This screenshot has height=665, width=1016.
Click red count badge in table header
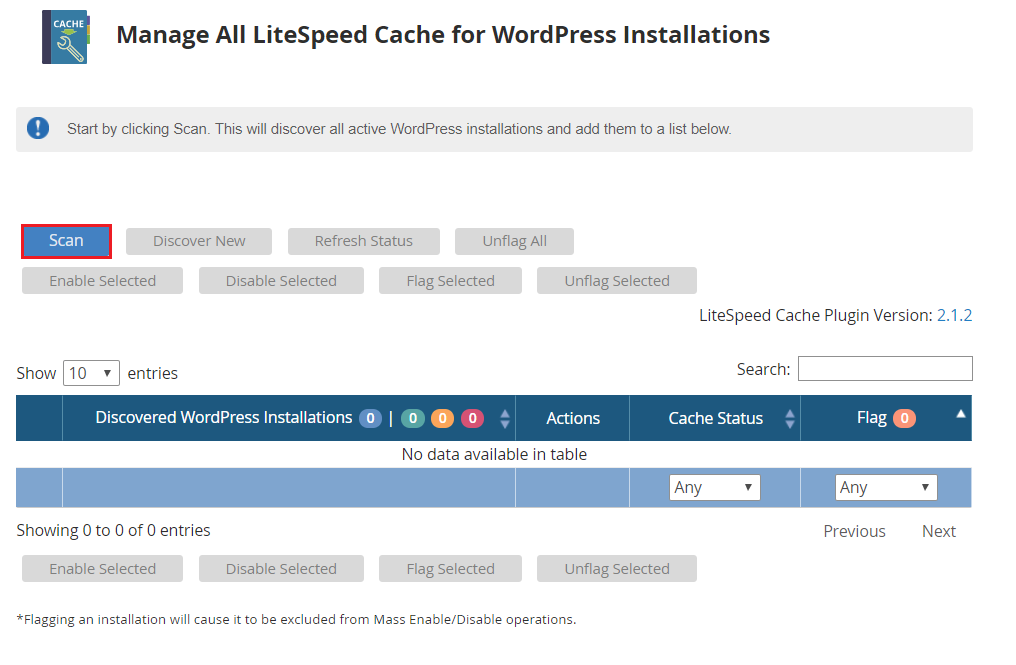pyautogui.click(x=472, y=419)
